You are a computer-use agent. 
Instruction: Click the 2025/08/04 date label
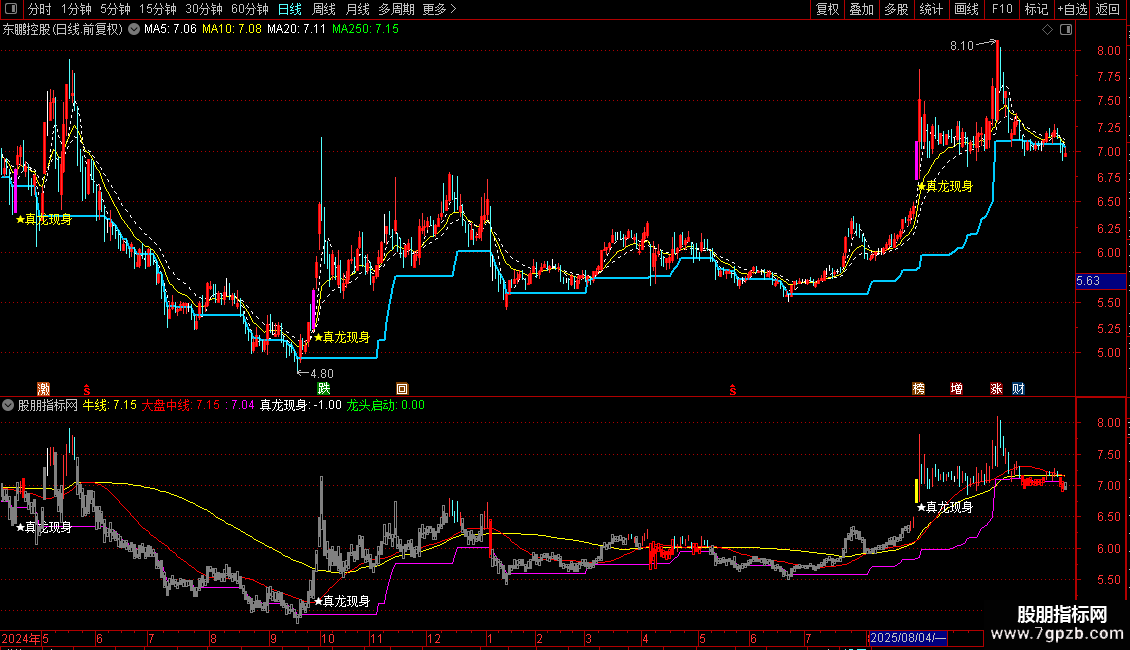tap(908, 638)
